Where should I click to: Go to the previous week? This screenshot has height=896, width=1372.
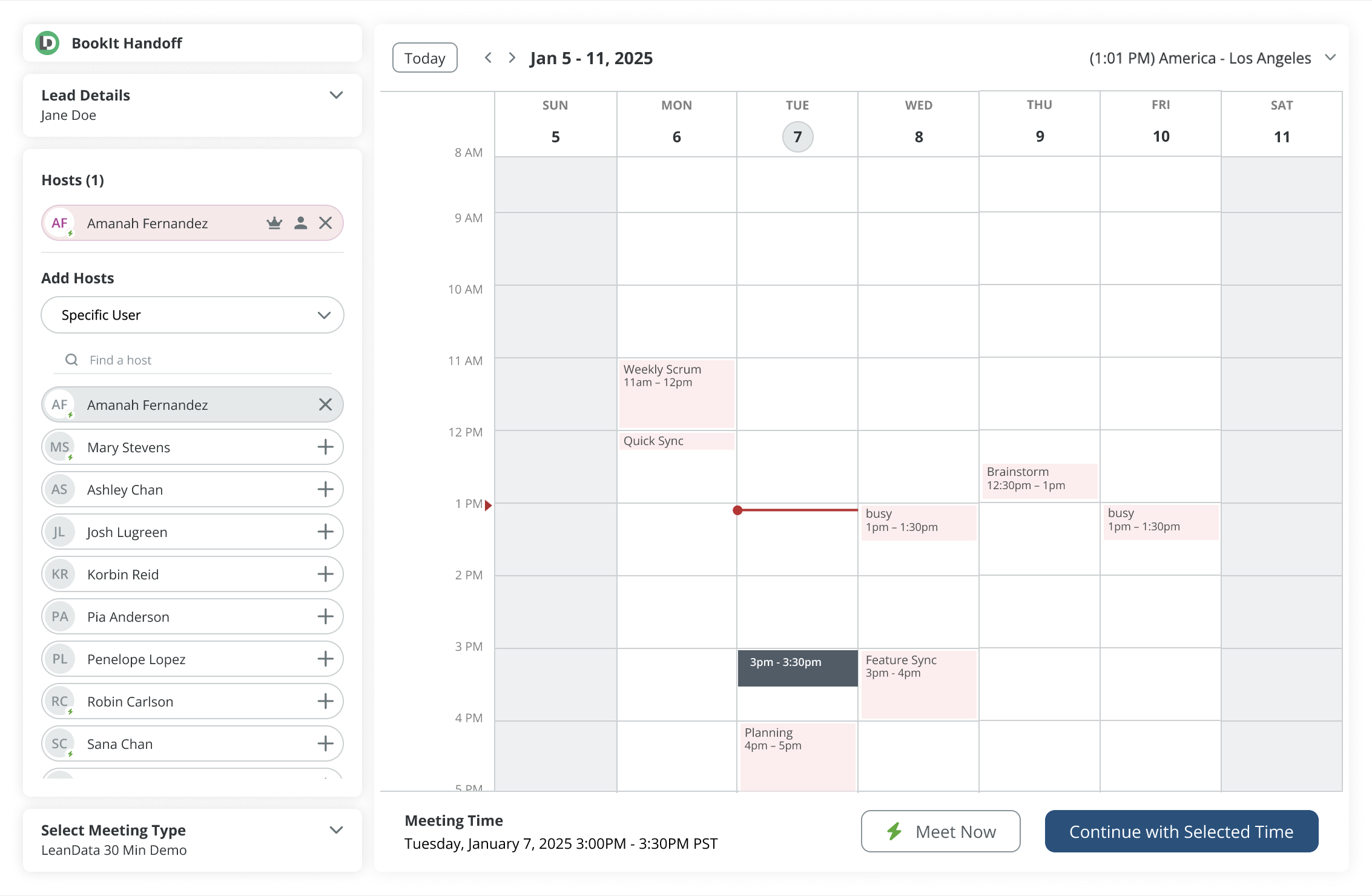488,58
